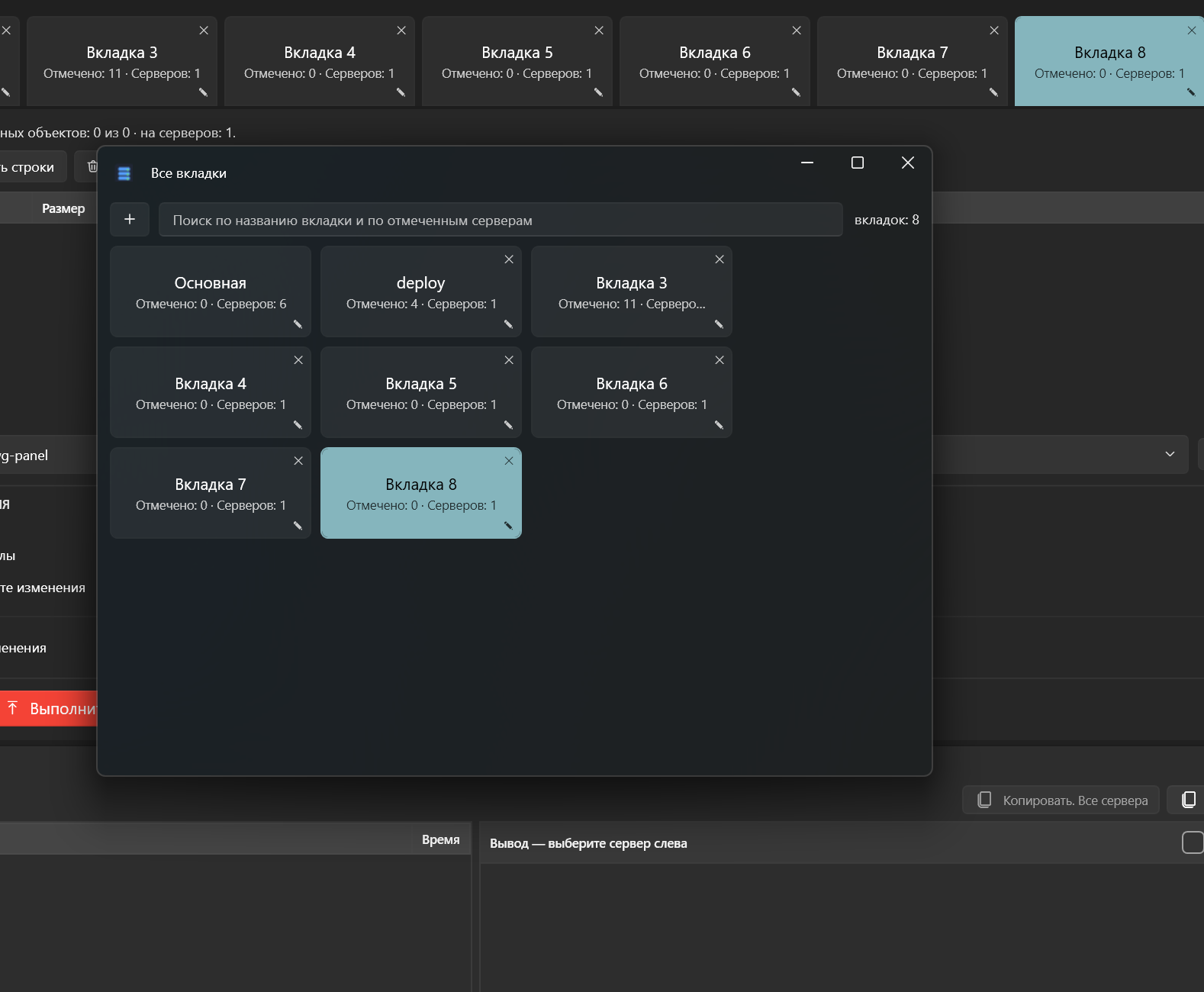Switch to Вкладка 6 card in dialog

click(x=632, y=392)
